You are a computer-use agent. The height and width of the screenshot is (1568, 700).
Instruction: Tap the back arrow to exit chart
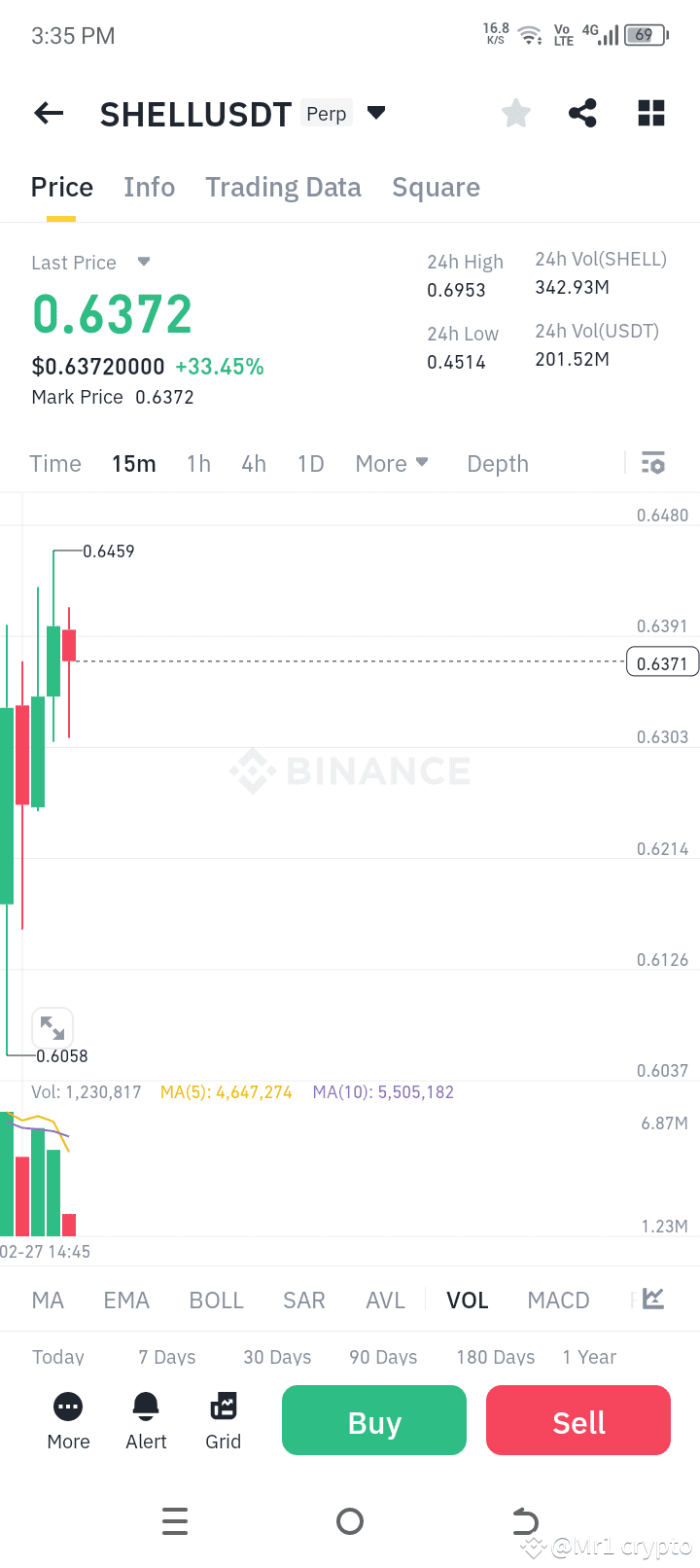48,113
